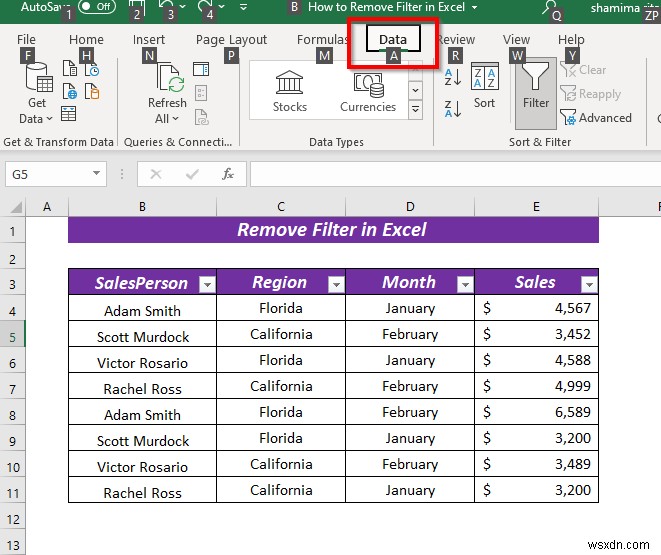Switch to the Page Layout tab
The width and height of the screenshot is (661, 555).
tap(231, 39)
